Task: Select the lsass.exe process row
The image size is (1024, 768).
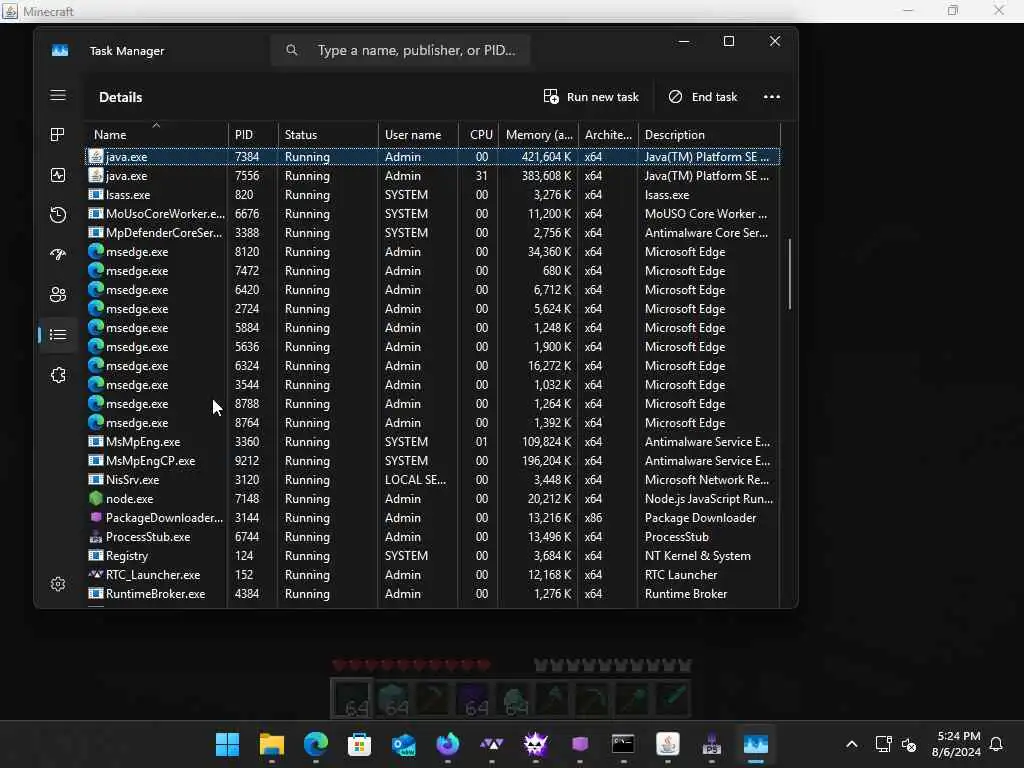Action: click(x=433, y=195)
